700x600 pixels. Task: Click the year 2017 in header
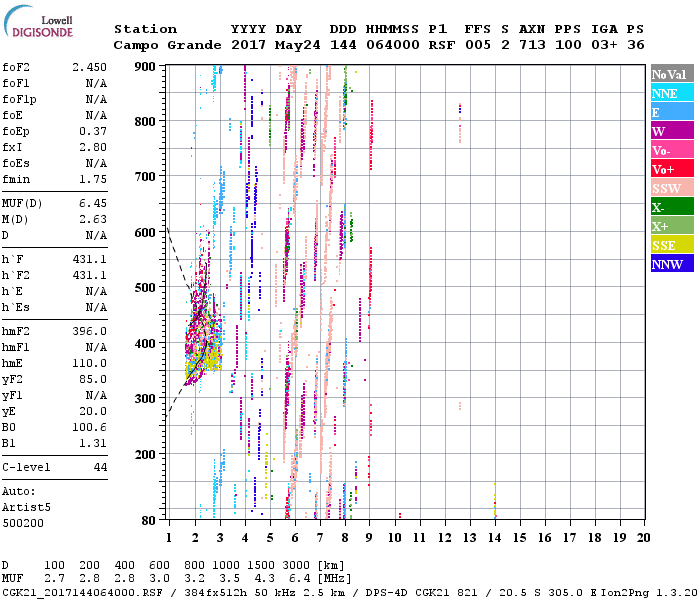[248, 45]
